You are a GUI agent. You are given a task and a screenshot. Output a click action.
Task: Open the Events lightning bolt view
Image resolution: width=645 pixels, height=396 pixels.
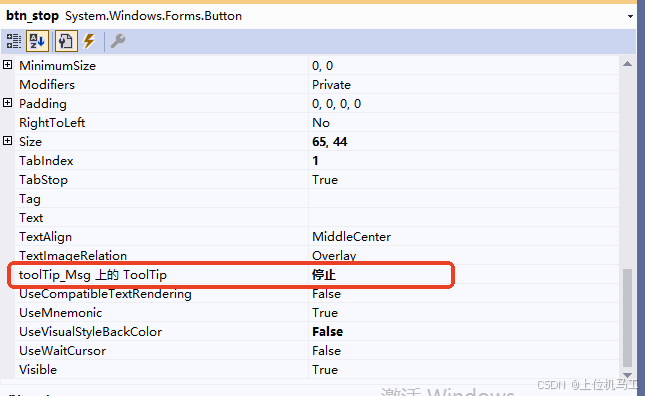coord(89,41)
